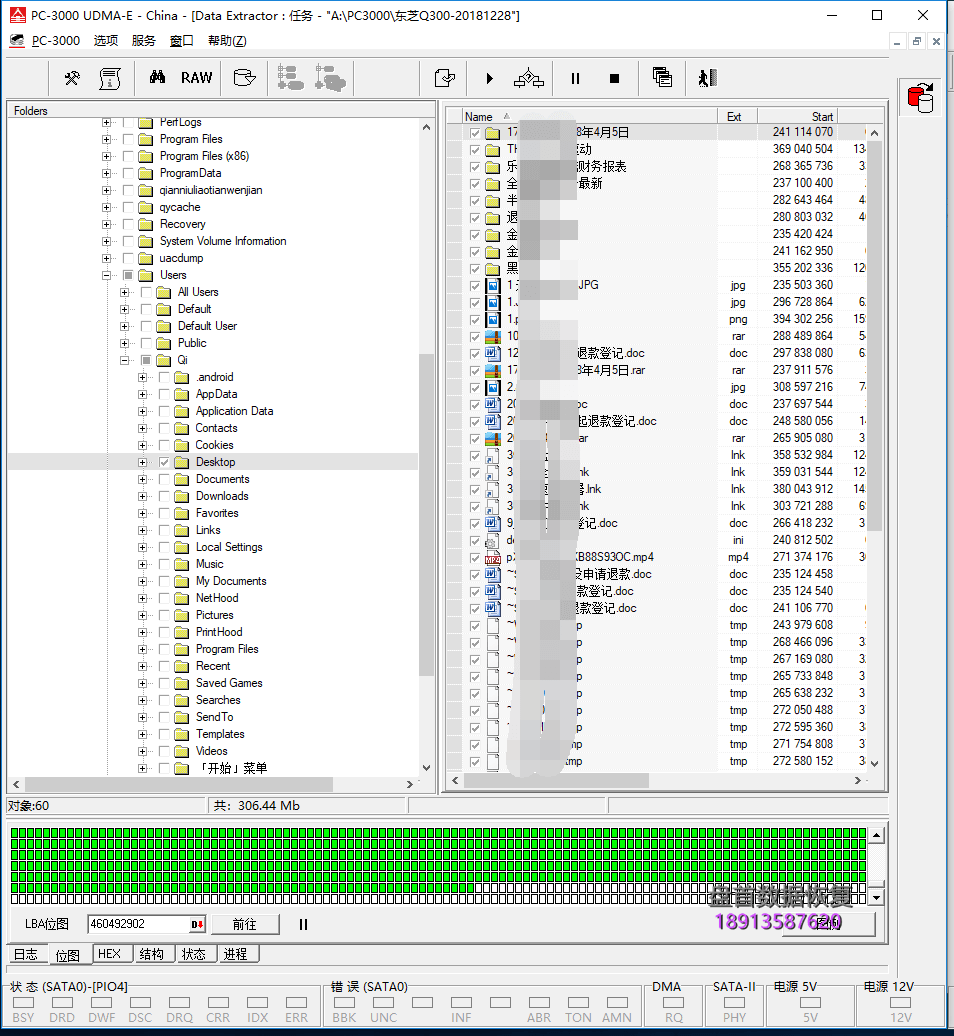Pause button next to the 前往 button
Screen dimensions: 954x1036
[303, 924]
